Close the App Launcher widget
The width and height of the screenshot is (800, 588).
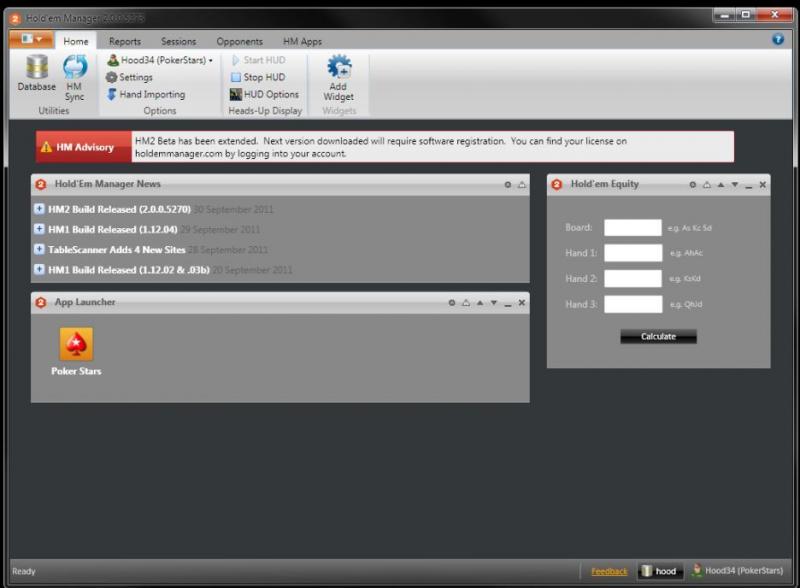pos(522,303)
